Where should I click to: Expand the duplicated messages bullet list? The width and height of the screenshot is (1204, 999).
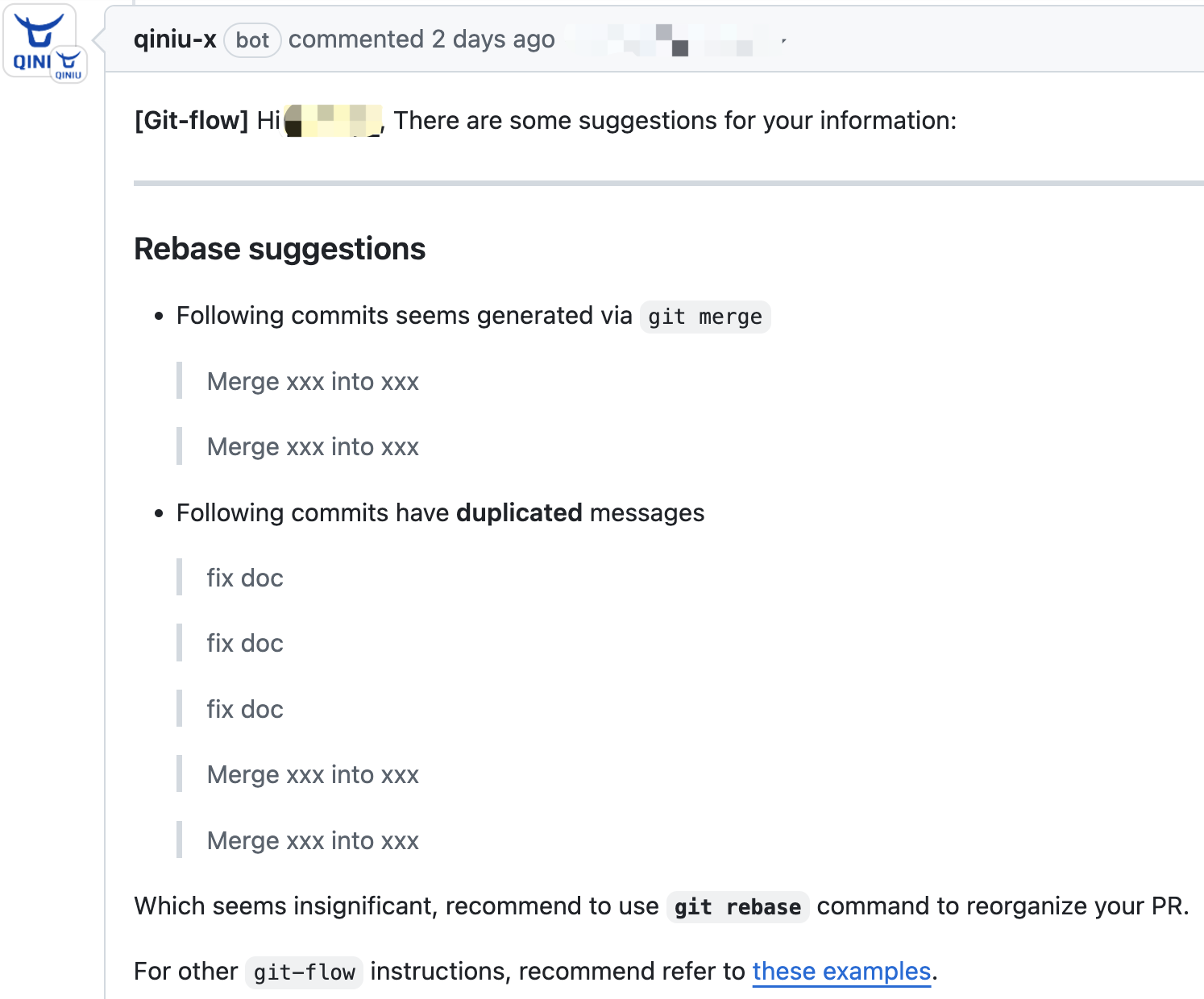coord(439,512)
